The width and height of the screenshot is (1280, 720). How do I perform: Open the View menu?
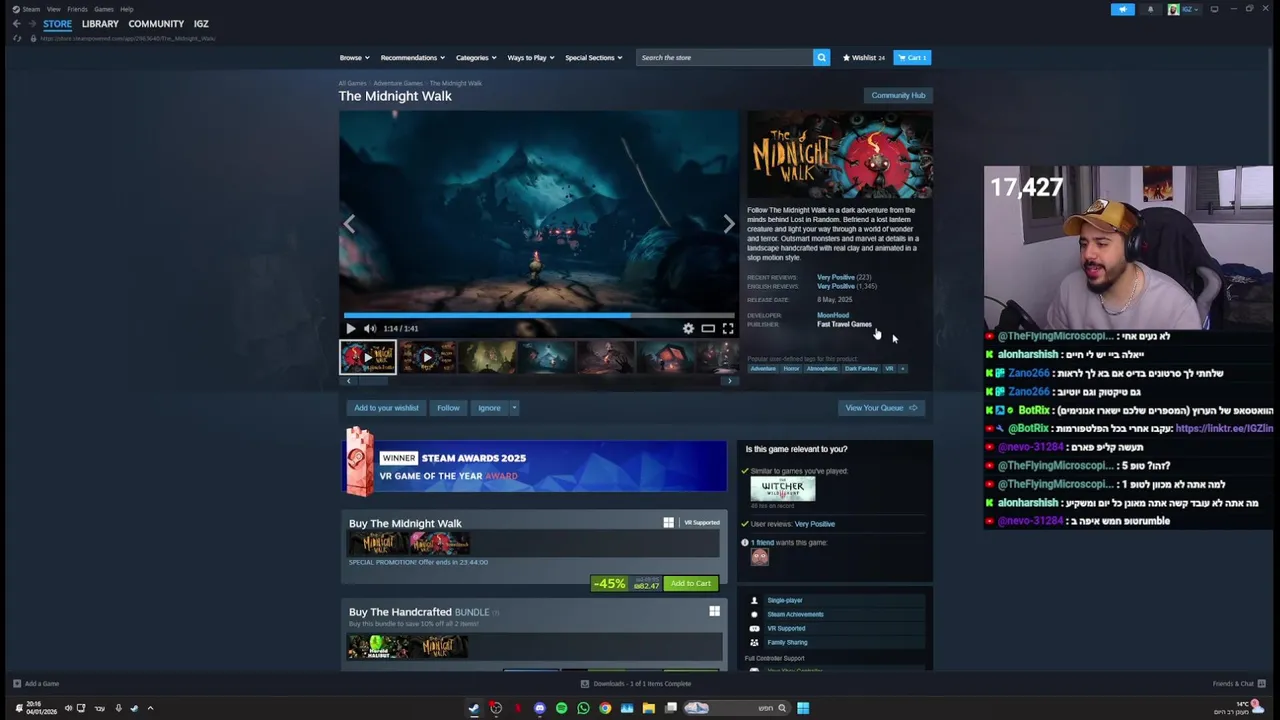(53, 9)
